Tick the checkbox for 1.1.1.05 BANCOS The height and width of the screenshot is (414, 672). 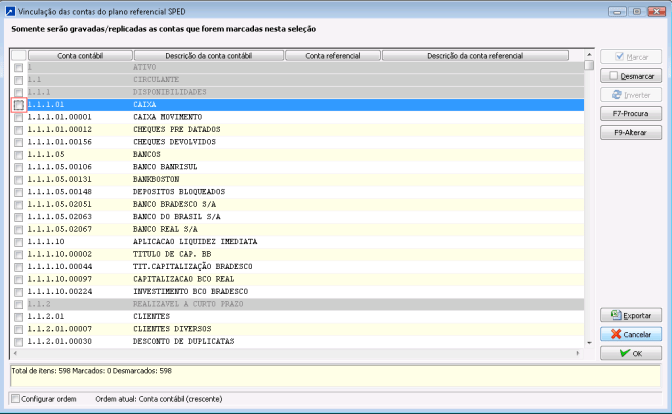(x=18, y=155)
